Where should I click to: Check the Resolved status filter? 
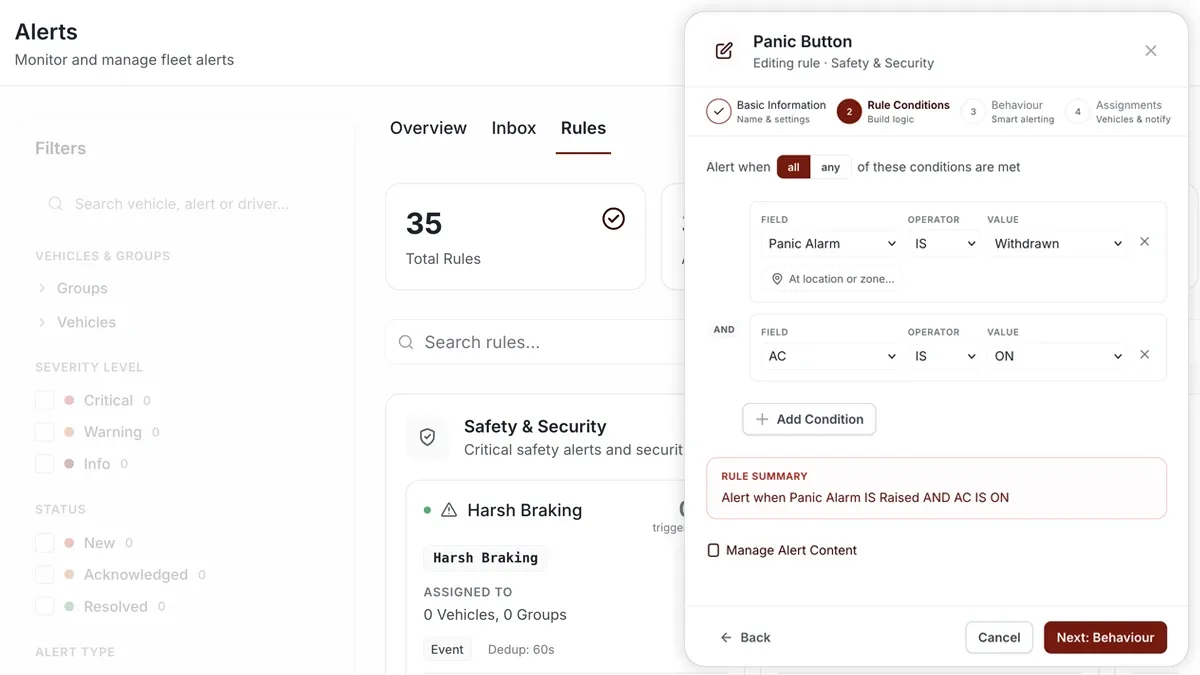[x=45, y=607]
